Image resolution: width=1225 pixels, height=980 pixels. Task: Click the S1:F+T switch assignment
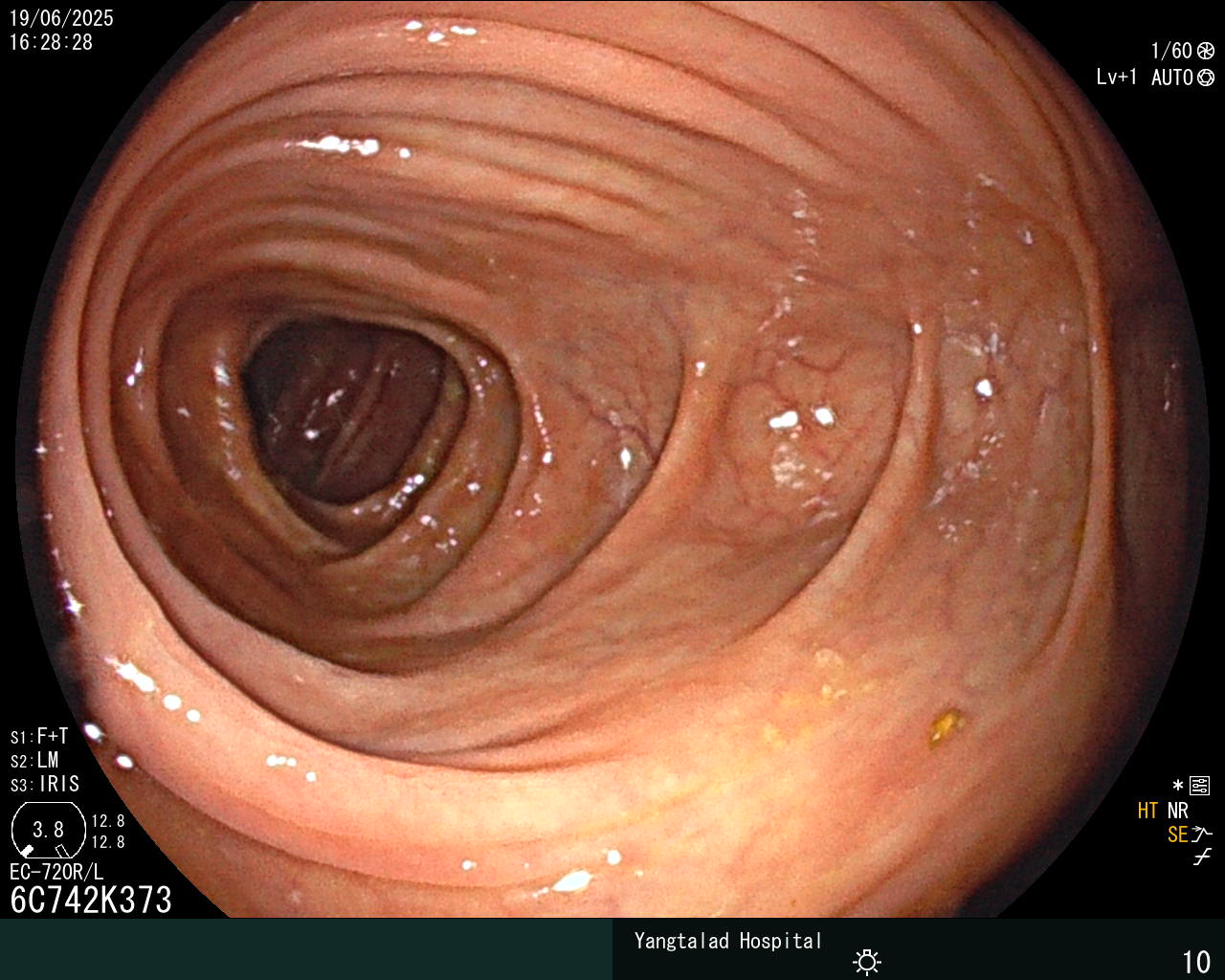(39, 737)
